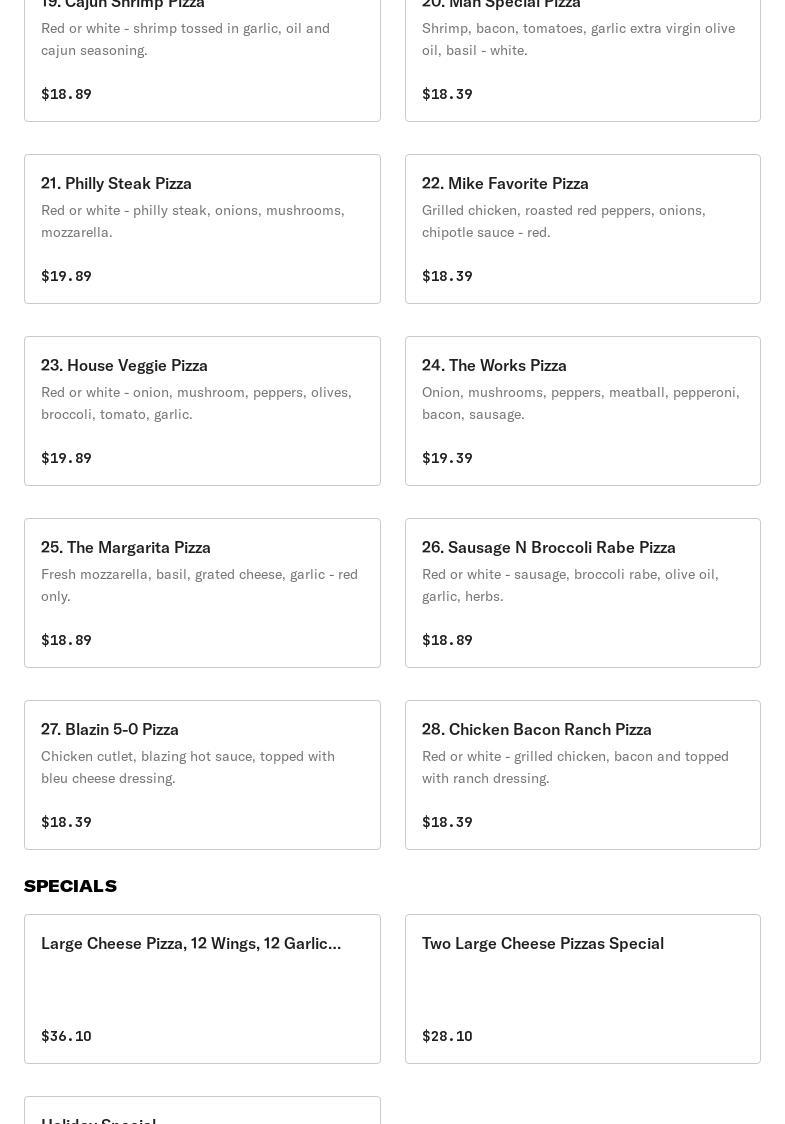
Task: Choose the House Veggie Pizza item
Action: [x=202, y=411]
